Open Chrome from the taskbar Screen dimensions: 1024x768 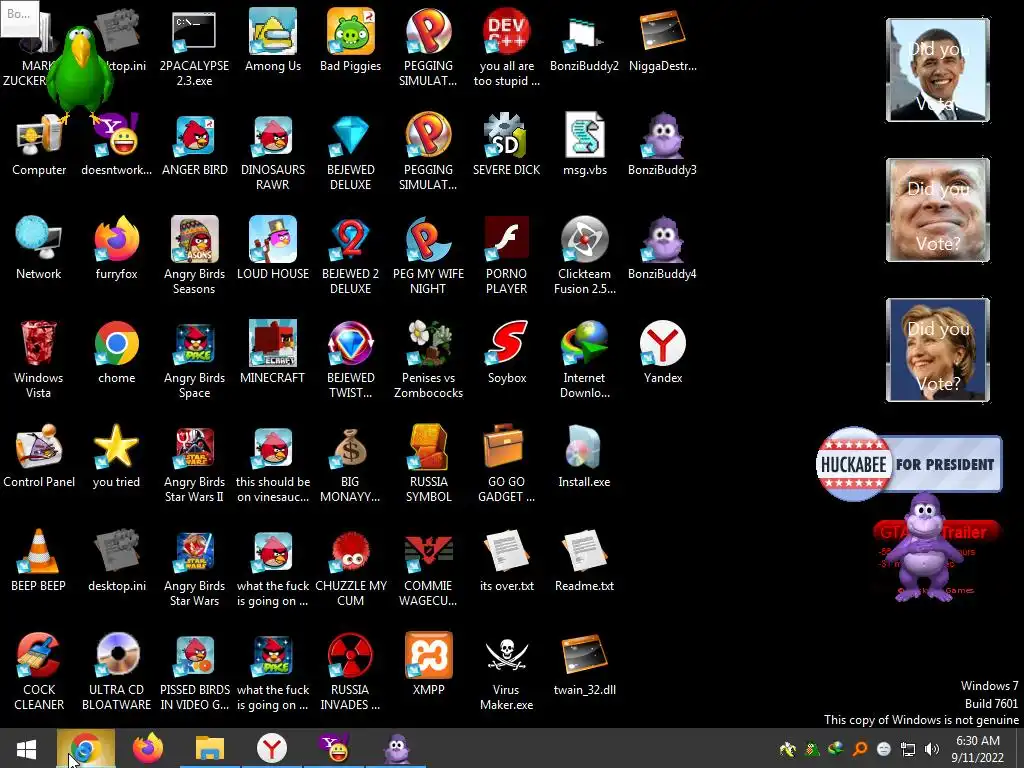click(86, 749)
